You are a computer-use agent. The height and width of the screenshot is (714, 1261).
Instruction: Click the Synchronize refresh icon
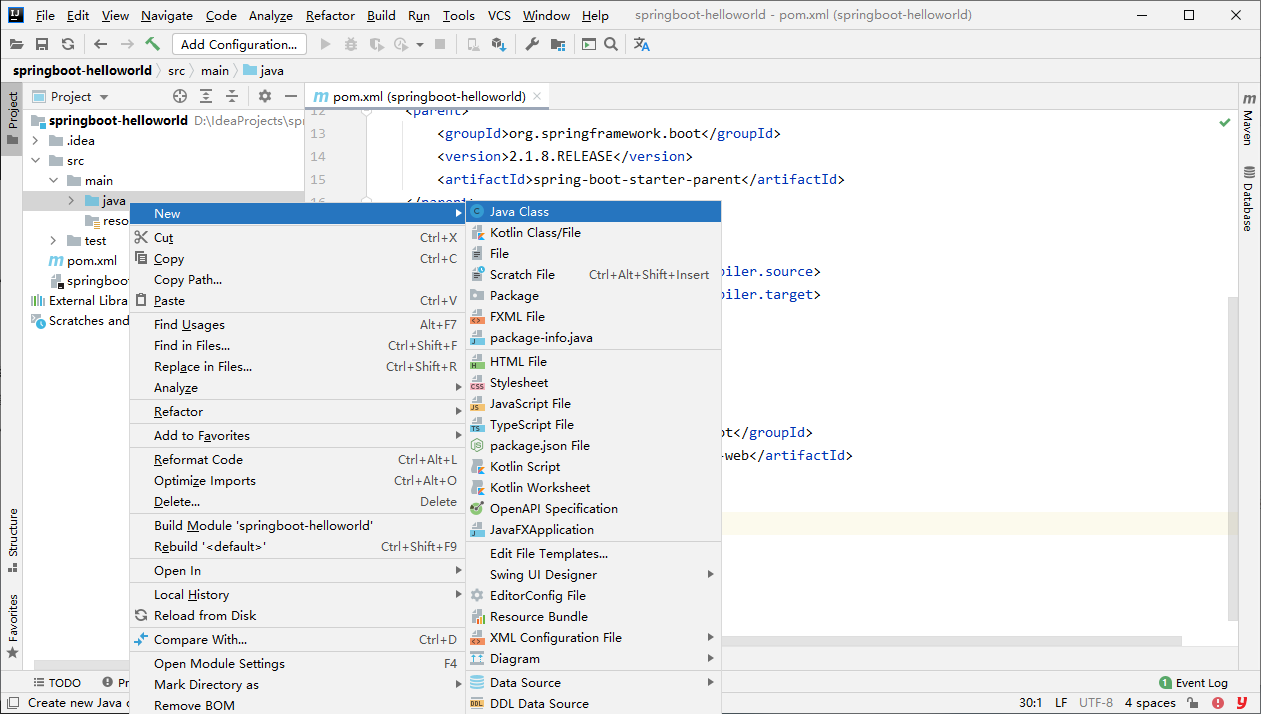tap(68, 44)
